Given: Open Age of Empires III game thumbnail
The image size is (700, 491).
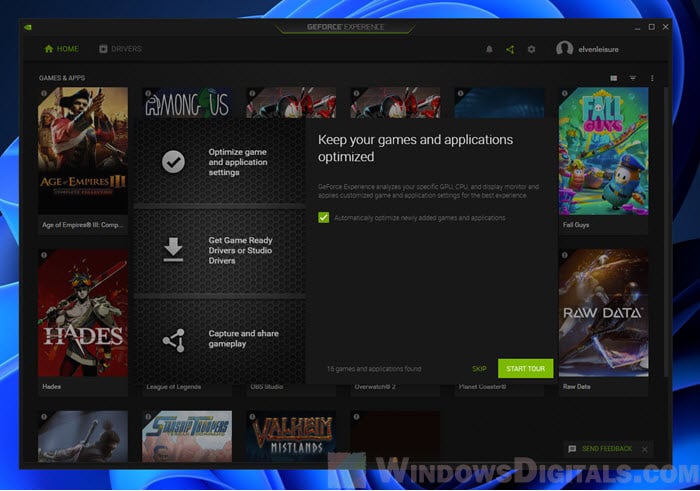Looking at the screenshot, I should tap(83, 151).
